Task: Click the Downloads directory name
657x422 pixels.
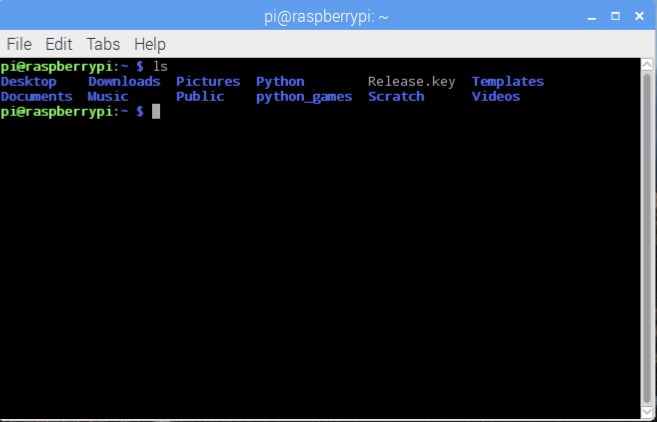Action: point(124,81)
